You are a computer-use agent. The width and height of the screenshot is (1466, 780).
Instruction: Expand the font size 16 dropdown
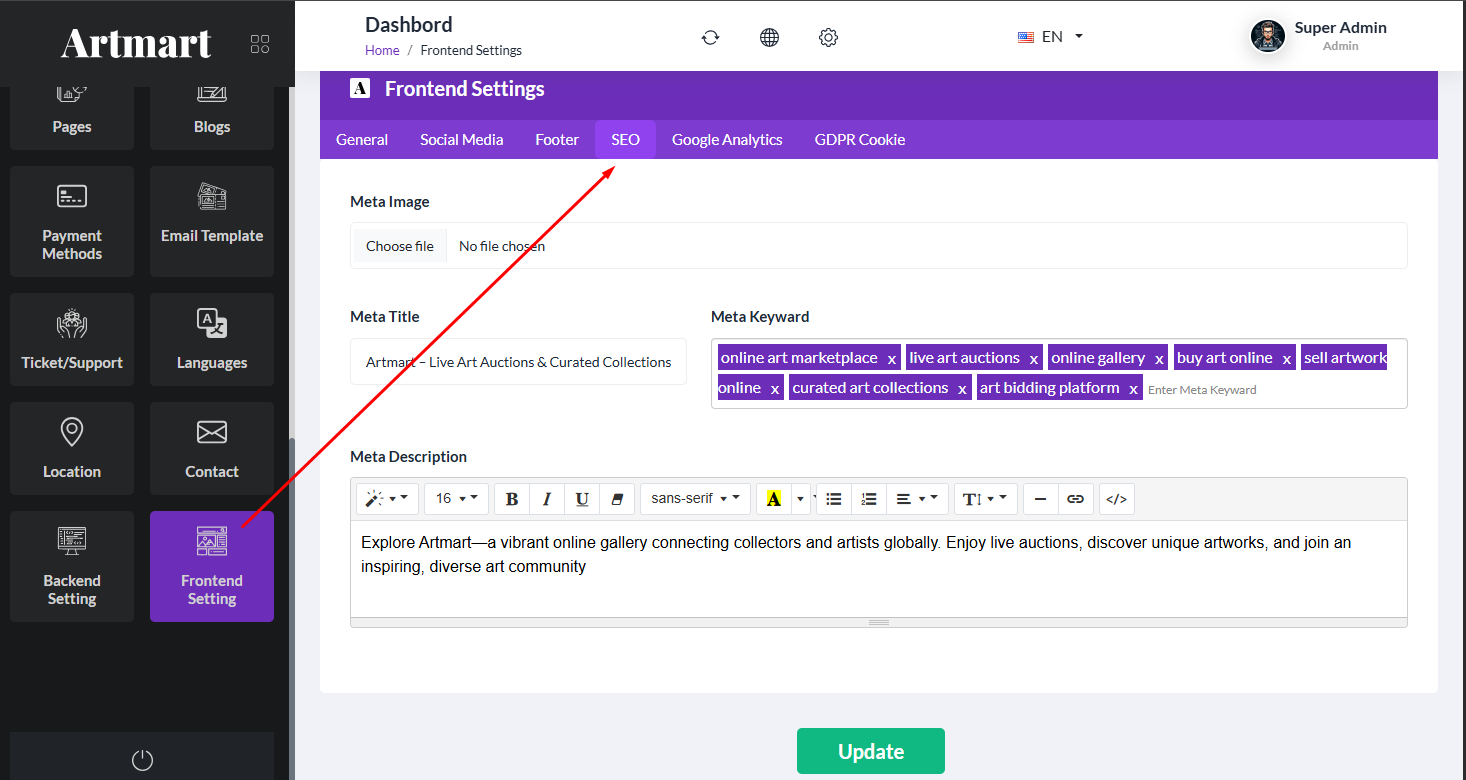[x=456, y=498]
